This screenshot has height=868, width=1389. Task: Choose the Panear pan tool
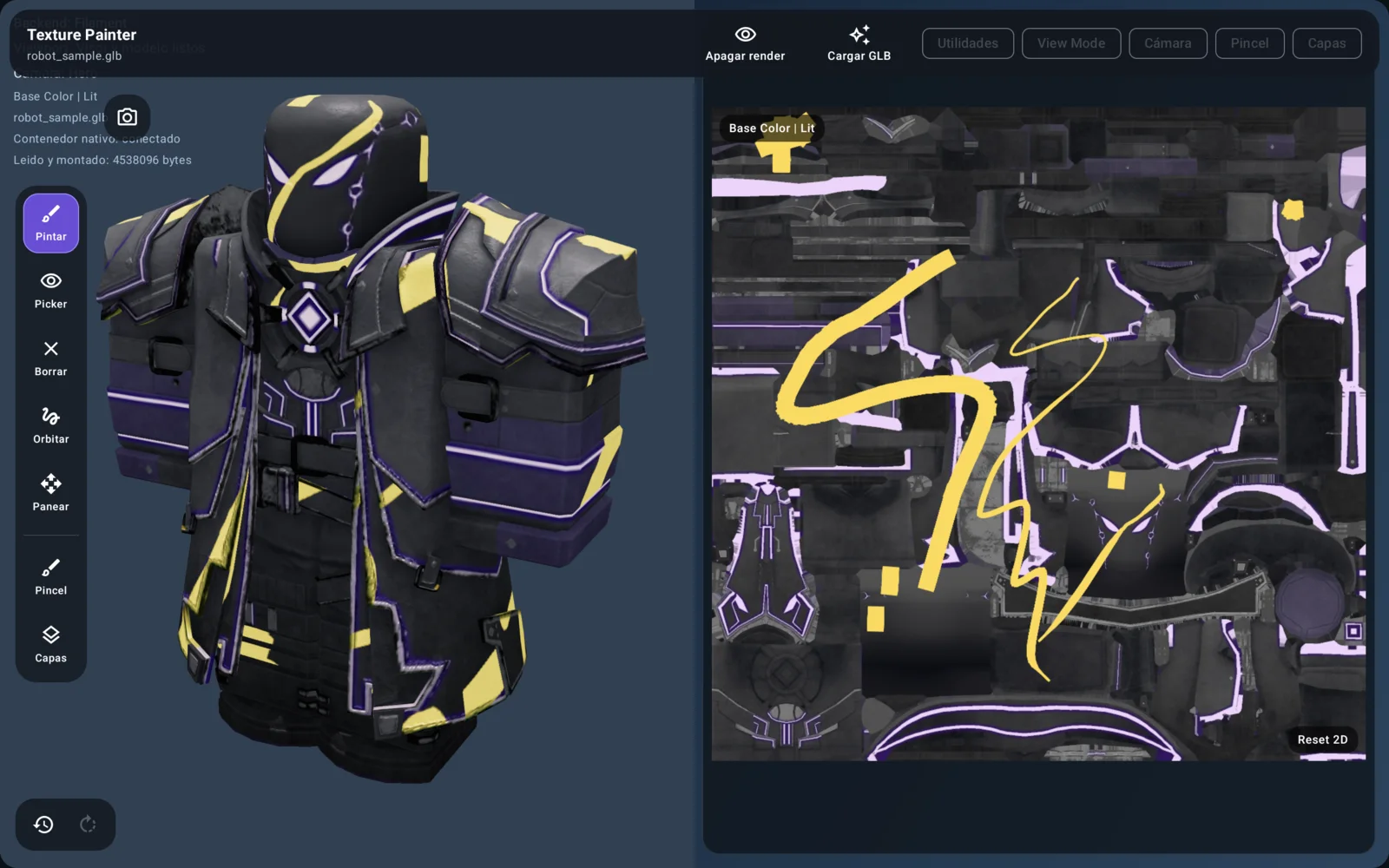click(x=50, y=494)
